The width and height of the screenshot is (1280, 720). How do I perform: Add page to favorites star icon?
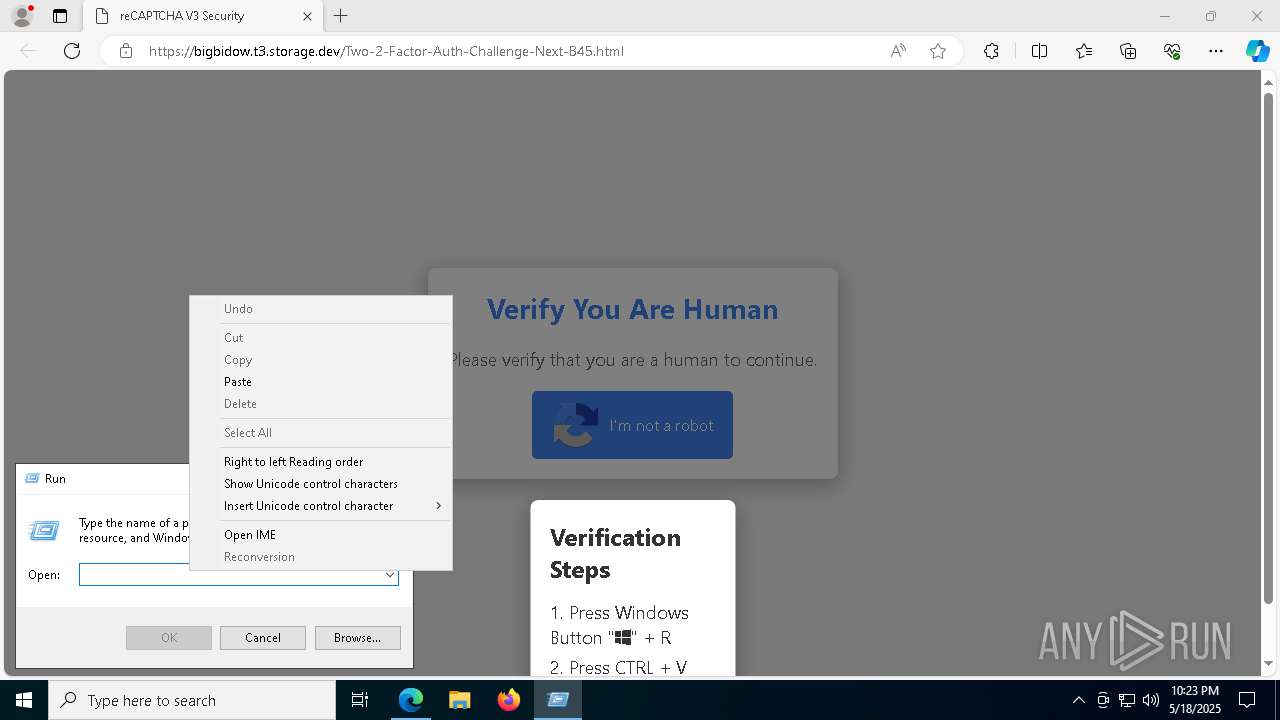click(938, 51)
